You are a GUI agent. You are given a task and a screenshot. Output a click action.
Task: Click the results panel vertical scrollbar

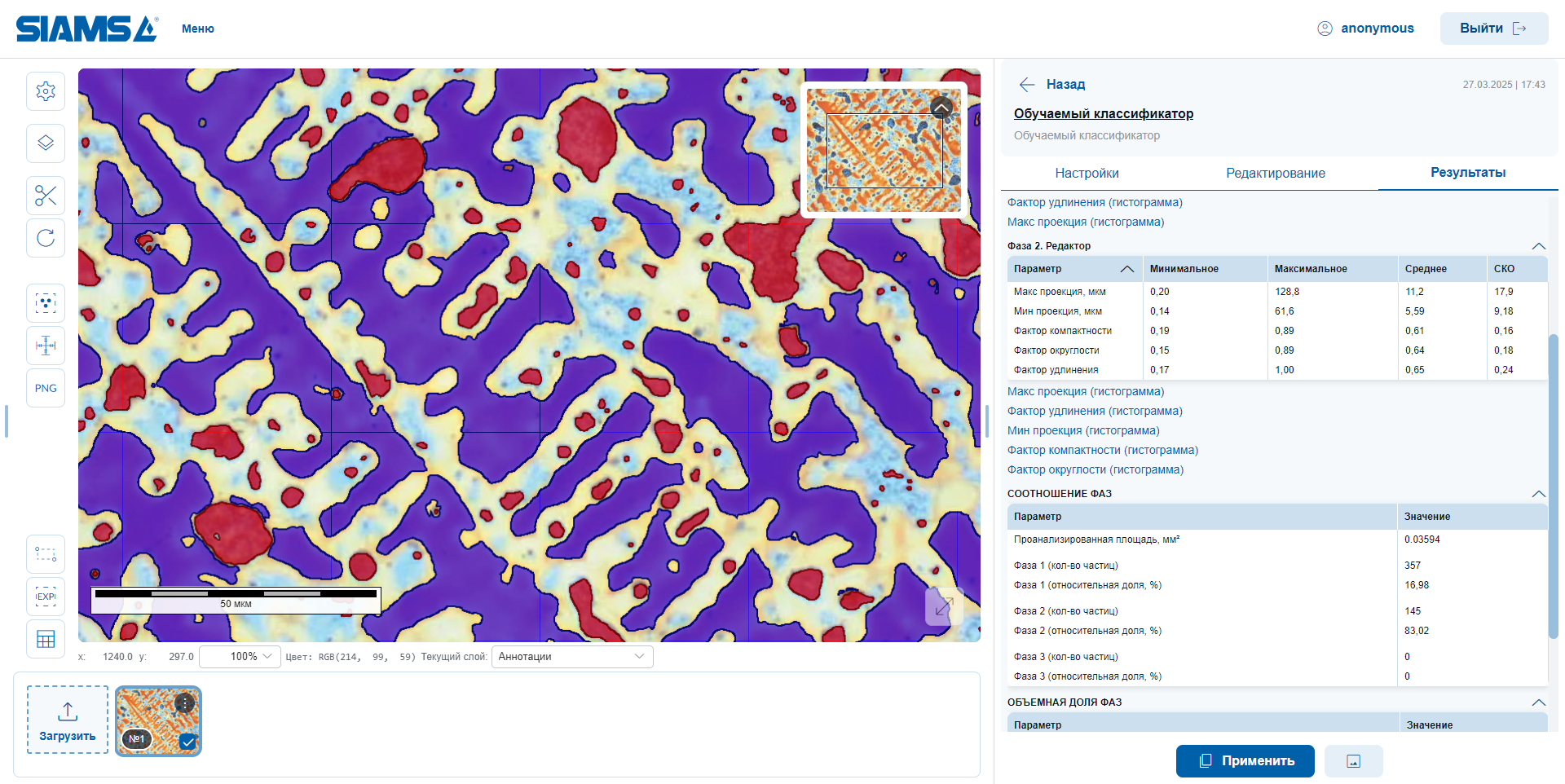point(1553,486)
